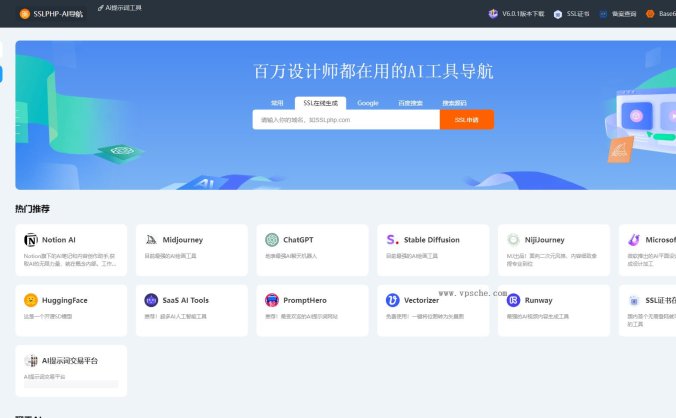Click the orange Base64 nav icon
The height and width of the screenshot is (418, 676).
[x=650, y=14]
